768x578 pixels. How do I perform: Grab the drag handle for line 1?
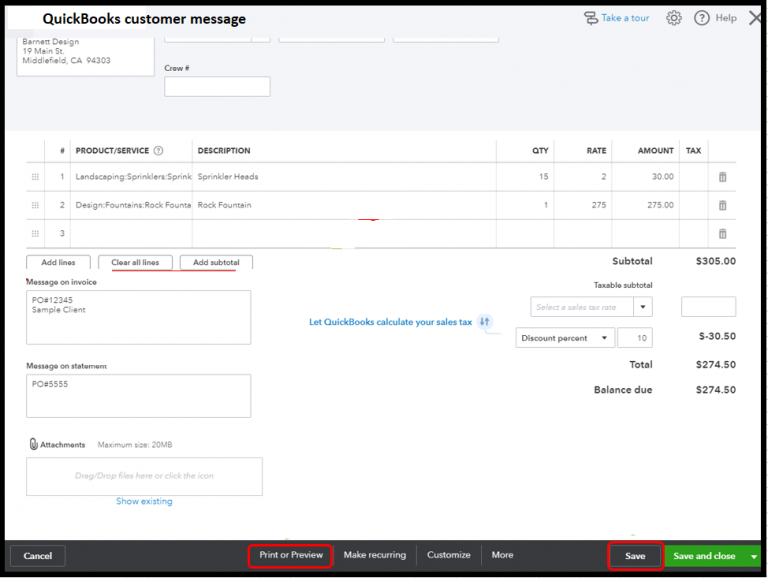pyautogui.click(x=35, y=177)
